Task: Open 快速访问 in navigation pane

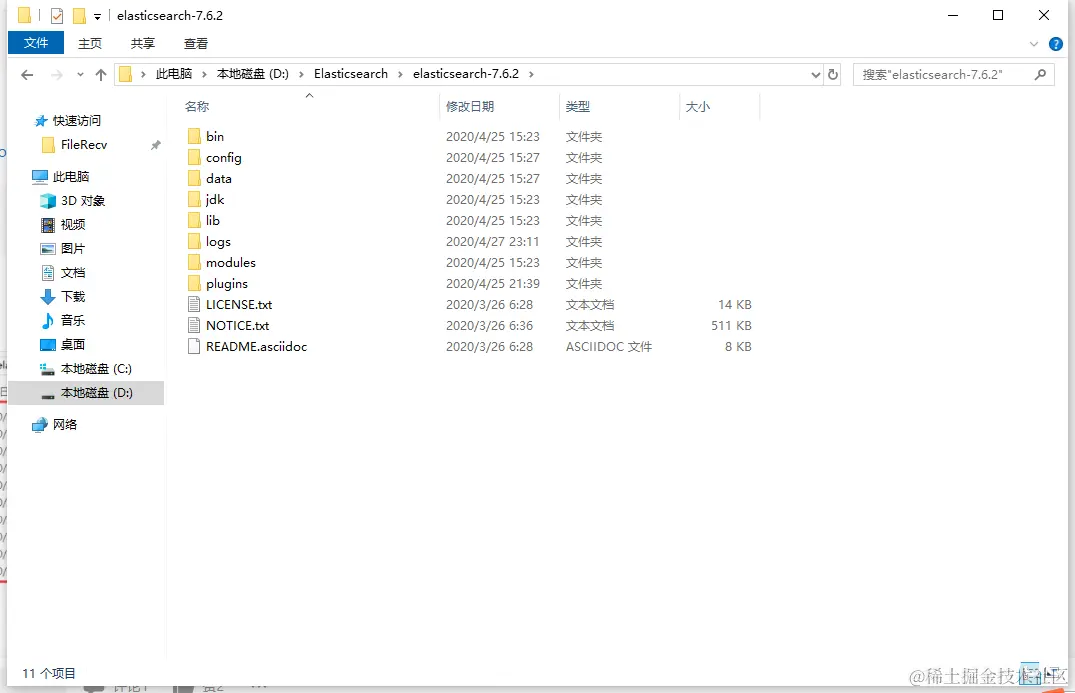Action: point(67,121)
